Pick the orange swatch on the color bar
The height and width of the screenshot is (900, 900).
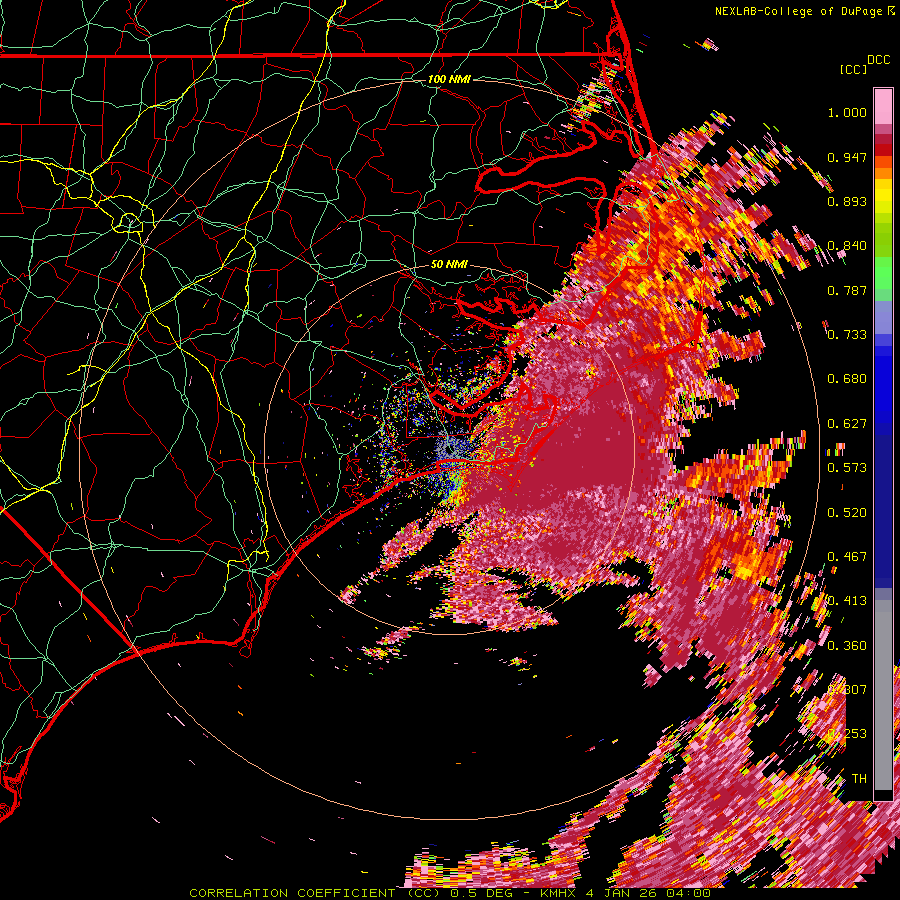pos(883,173)
